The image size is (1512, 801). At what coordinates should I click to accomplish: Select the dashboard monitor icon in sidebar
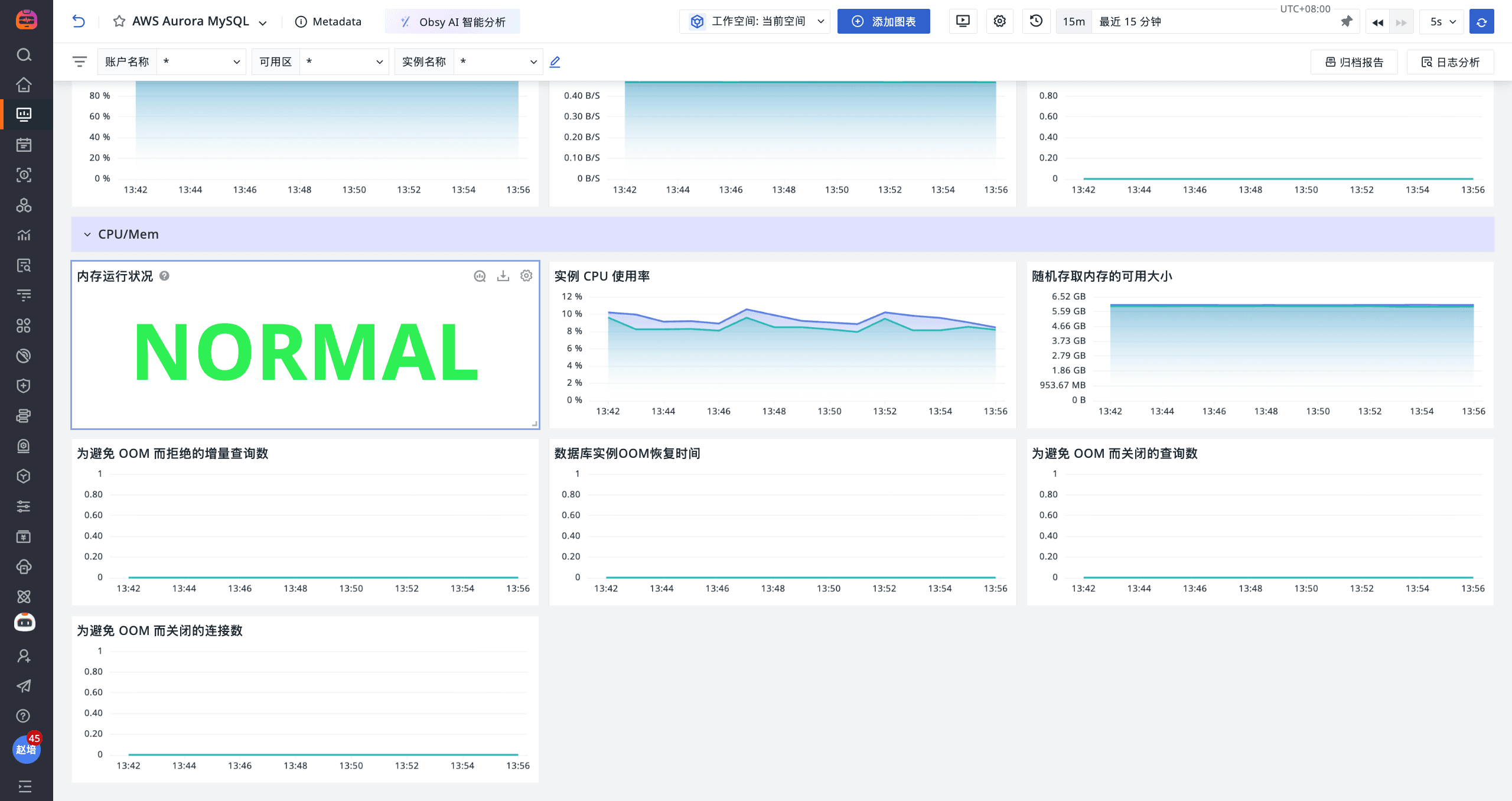(x=24, y=115)
